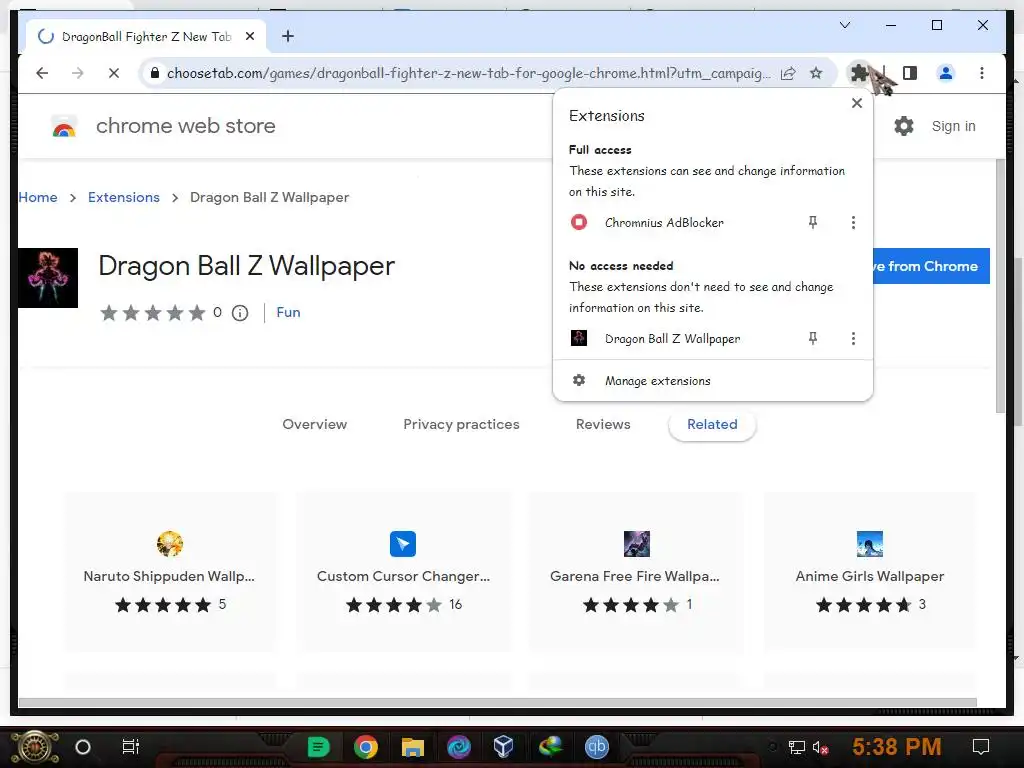Open Chrome's three-dot main menu

[982, 72]
